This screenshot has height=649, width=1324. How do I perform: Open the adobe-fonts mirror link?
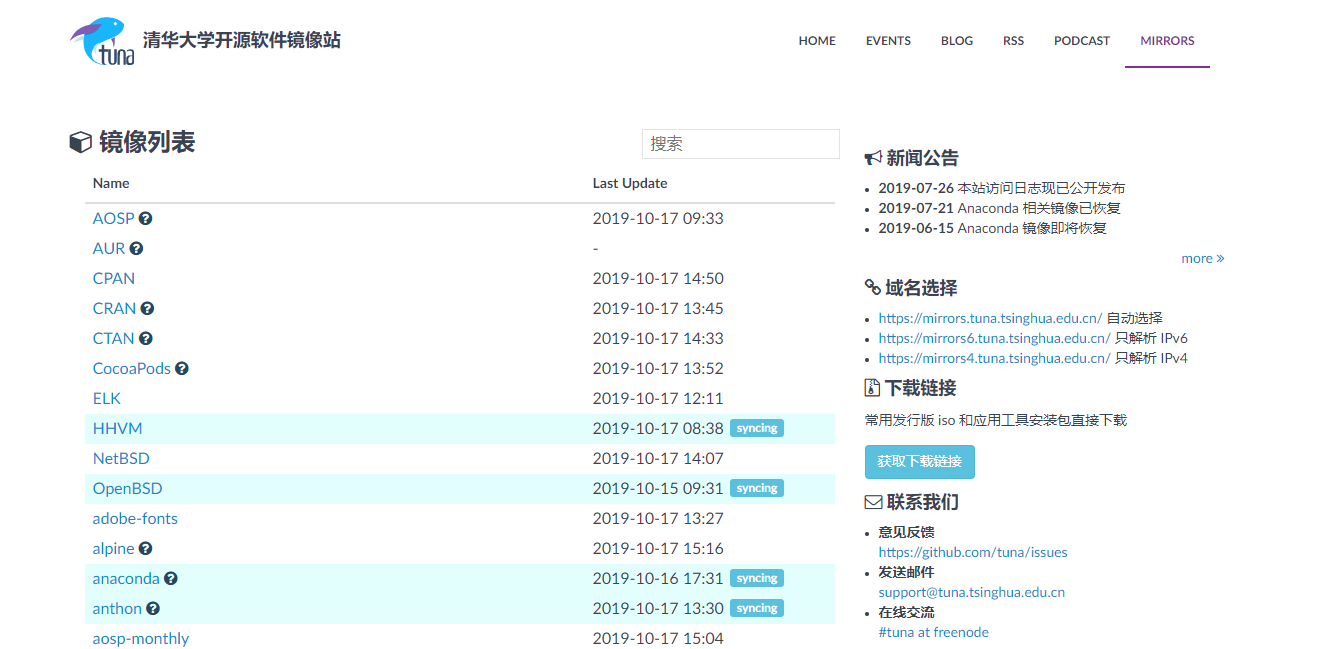[135, 518]
